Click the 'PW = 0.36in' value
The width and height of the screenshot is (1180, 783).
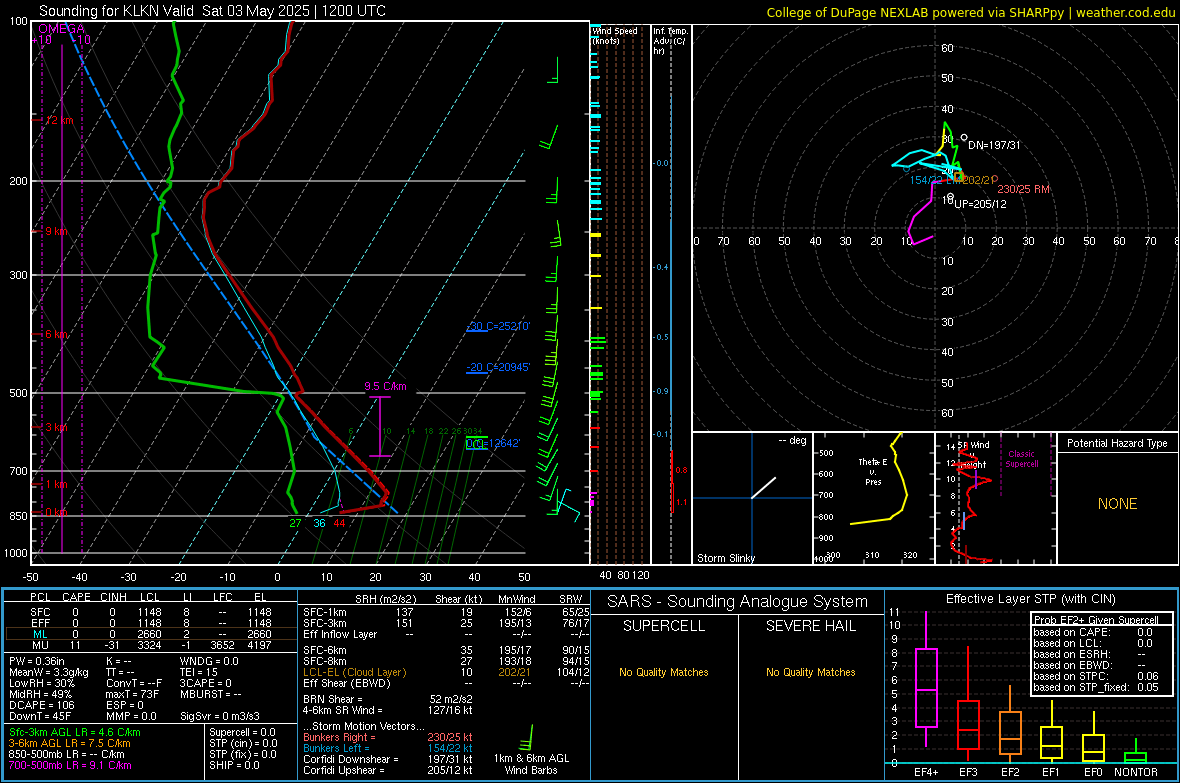37,661
